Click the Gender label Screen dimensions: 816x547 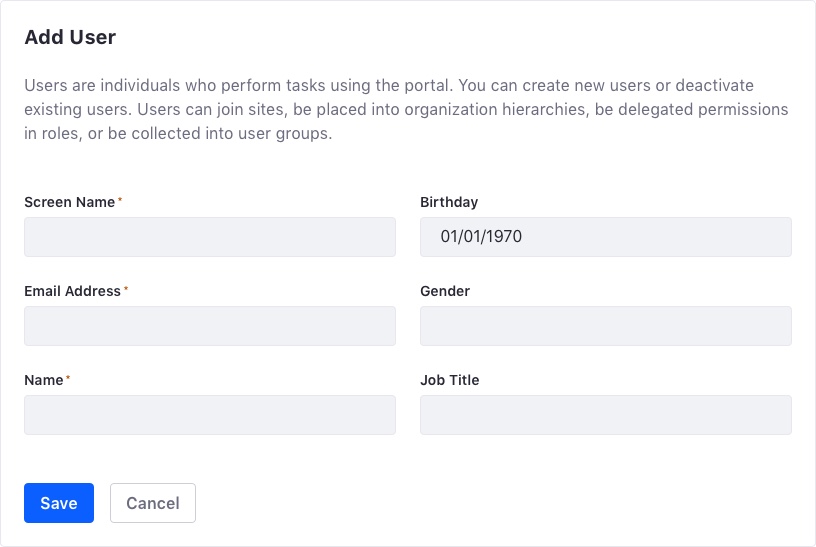[x=445, y=291]
